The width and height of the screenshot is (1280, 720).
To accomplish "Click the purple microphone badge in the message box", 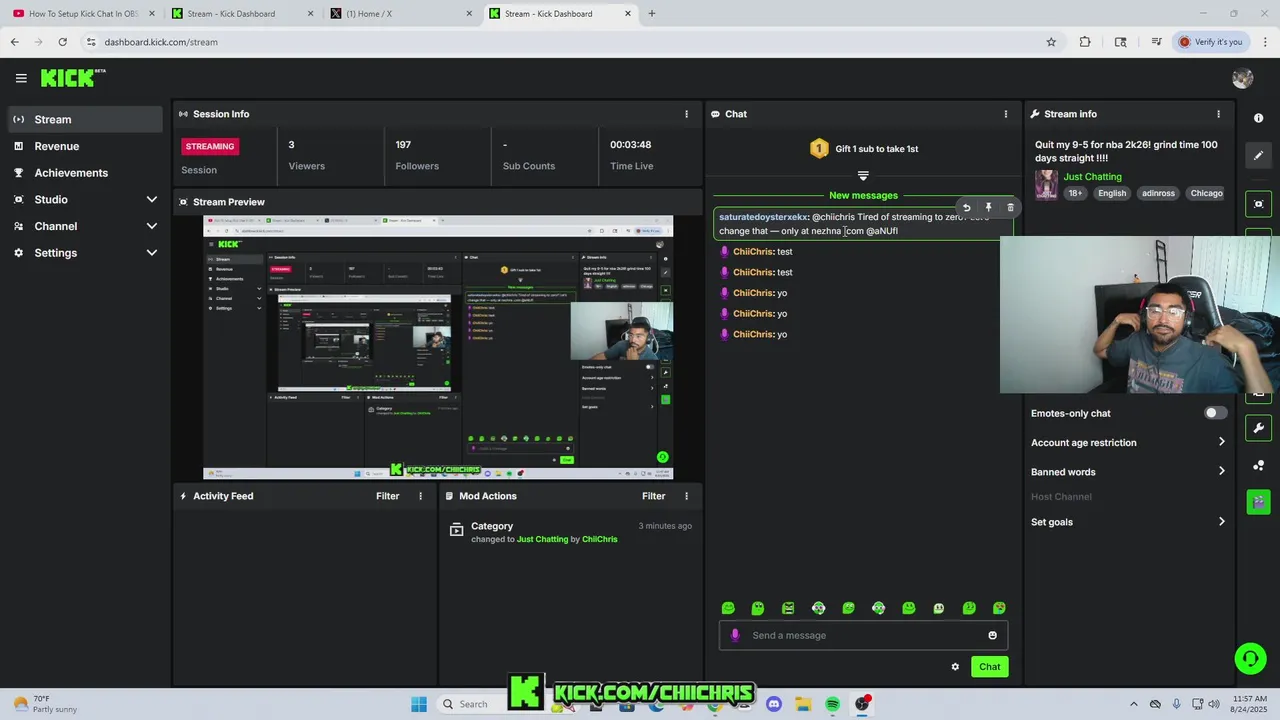I will [735, 635].
